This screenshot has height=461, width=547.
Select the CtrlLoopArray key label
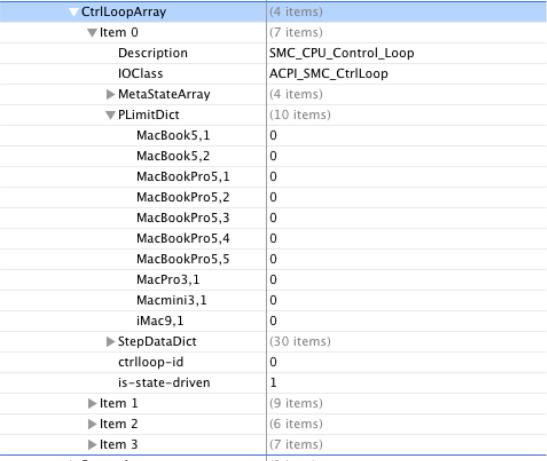click(123, 12)
